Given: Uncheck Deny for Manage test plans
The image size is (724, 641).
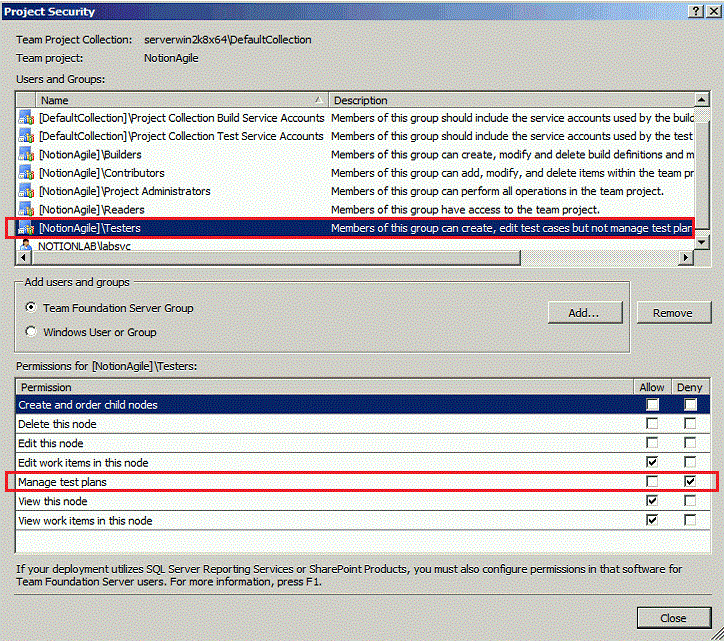Looking at the screenshot, I should (x=690, y=481).
